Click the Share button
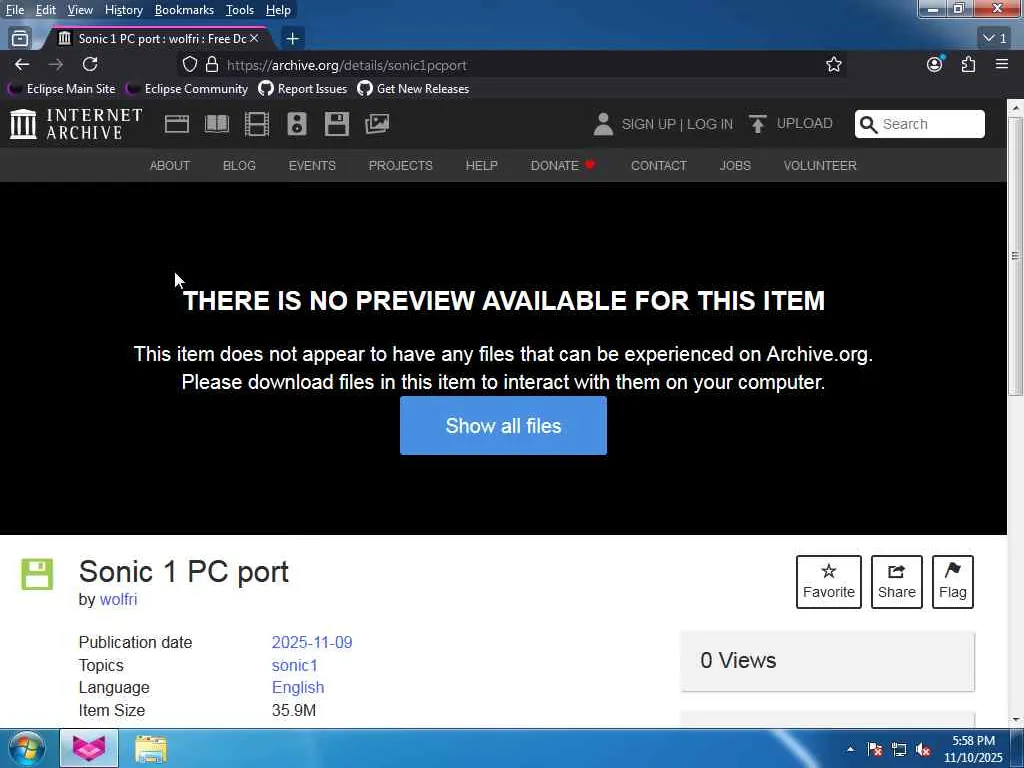The height and width of the screenshot is (768, 1024). point(897,582)
